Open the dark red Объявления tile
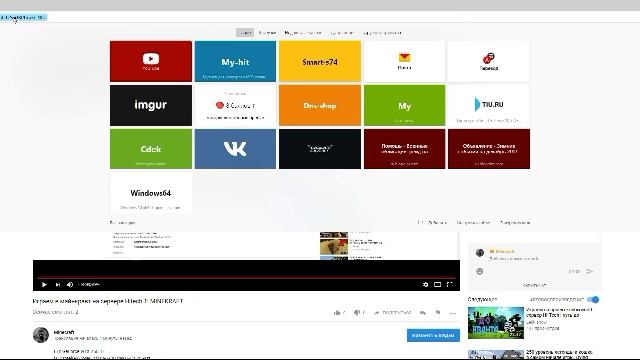 [489, 149]
